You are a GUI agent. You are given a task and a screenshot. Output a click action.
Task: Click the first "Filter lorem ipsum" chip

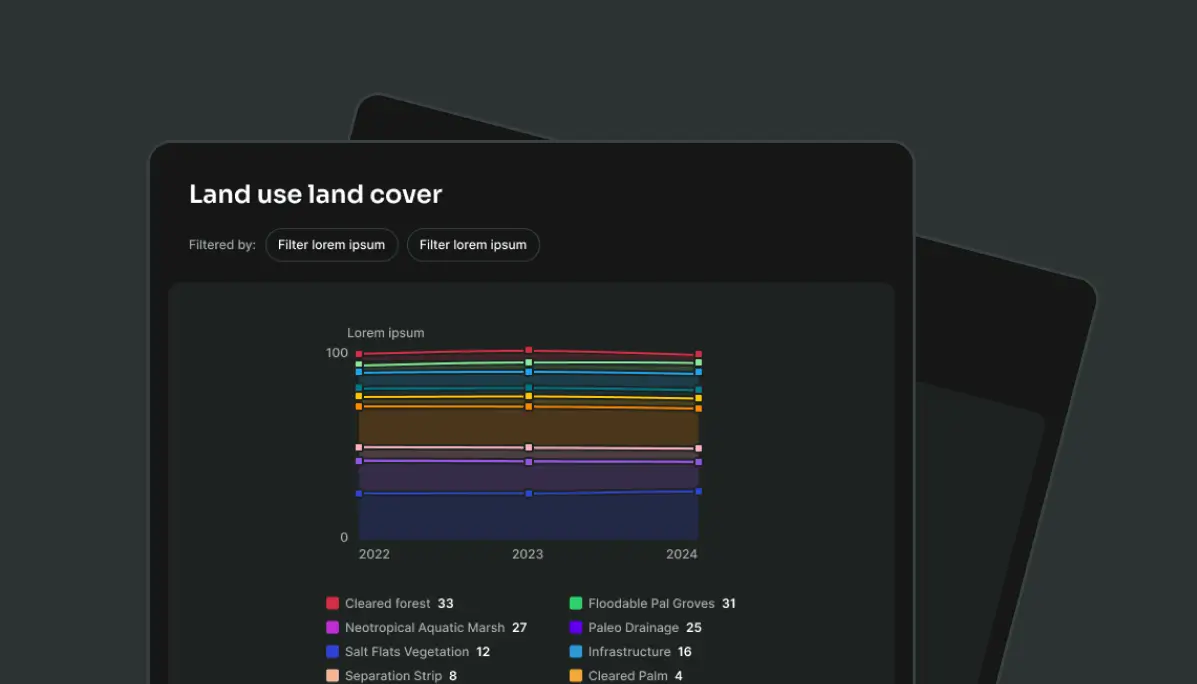click(x=331, y=245)
